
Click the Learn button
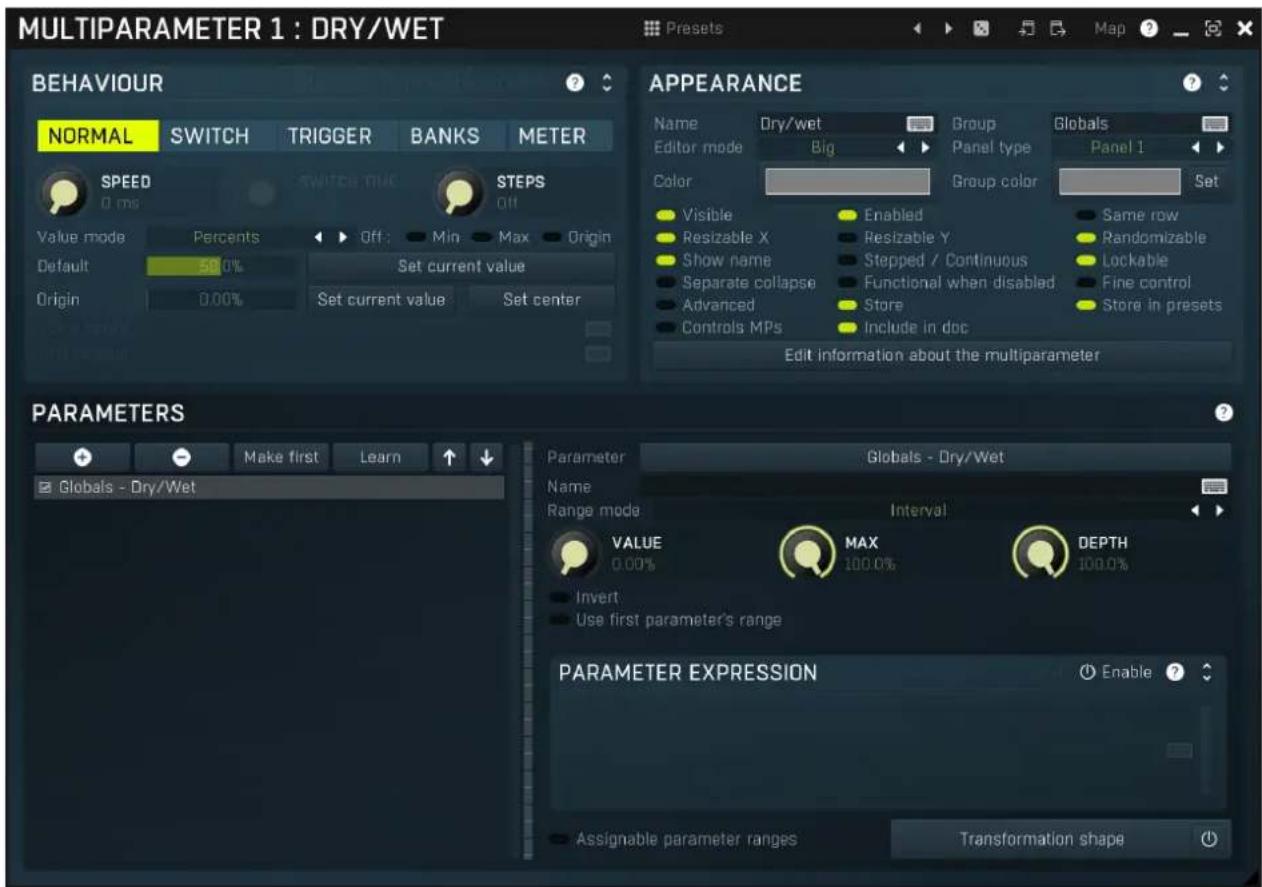[x=380, y=457]
